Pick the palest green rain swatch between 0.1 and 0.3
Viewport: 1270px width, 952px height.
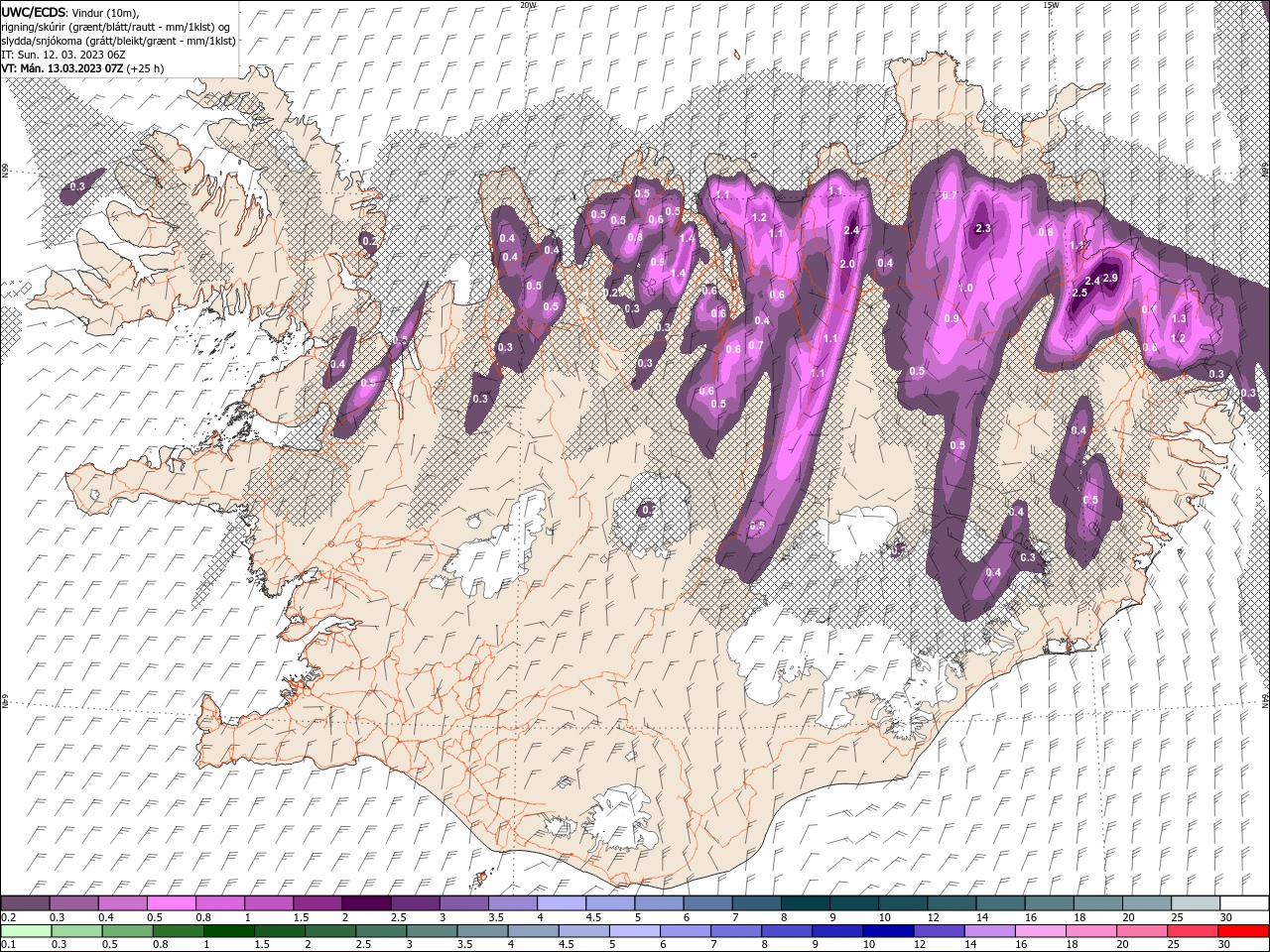click(x=25, y=931)
